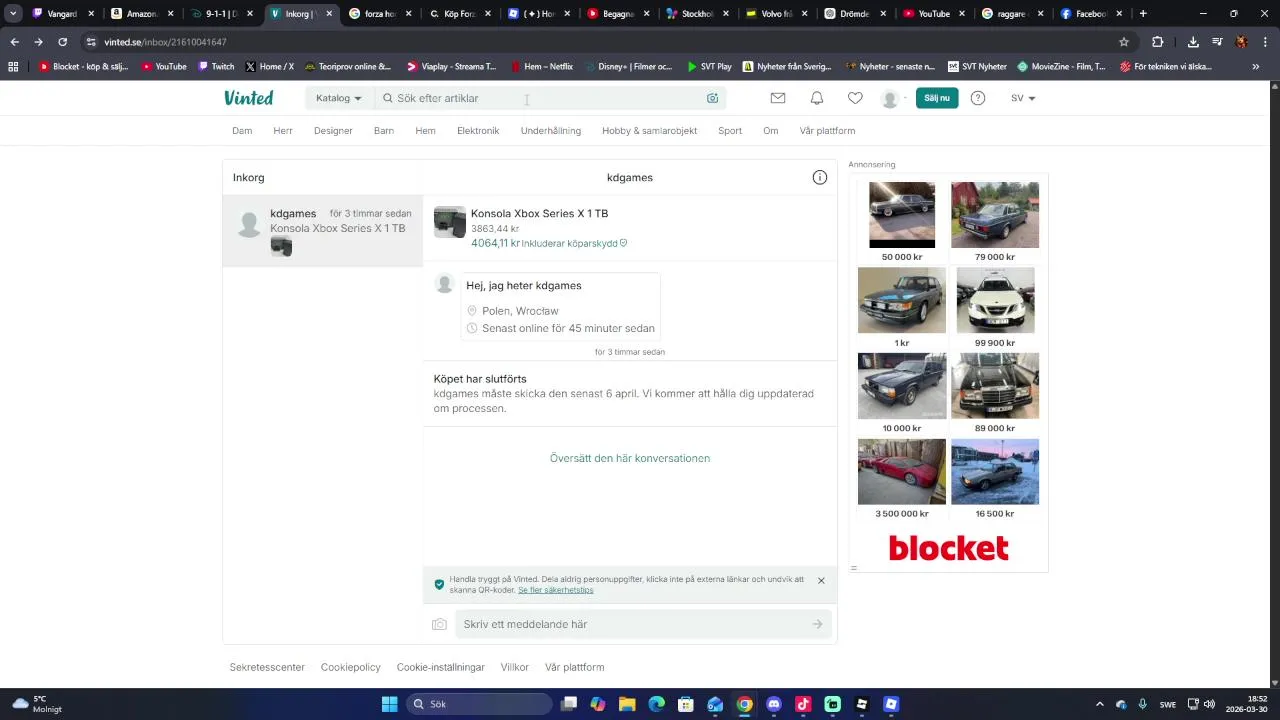The image size is (1280, 720).
Task: Show more bookmarks with the chevron
Action: point(1256,67)
